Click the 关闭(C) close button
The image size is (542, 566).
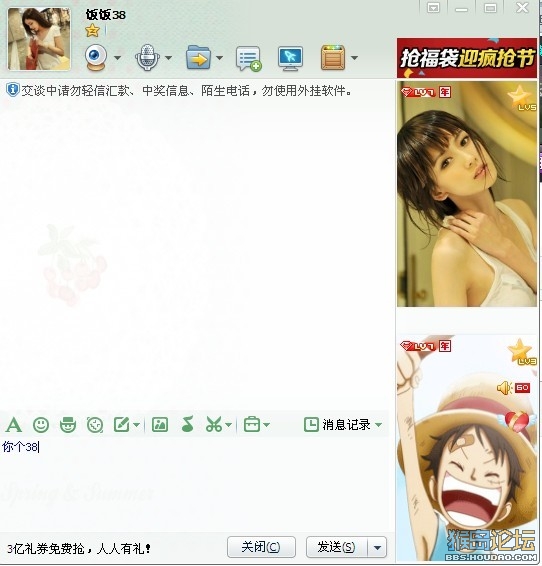[261, 547]
